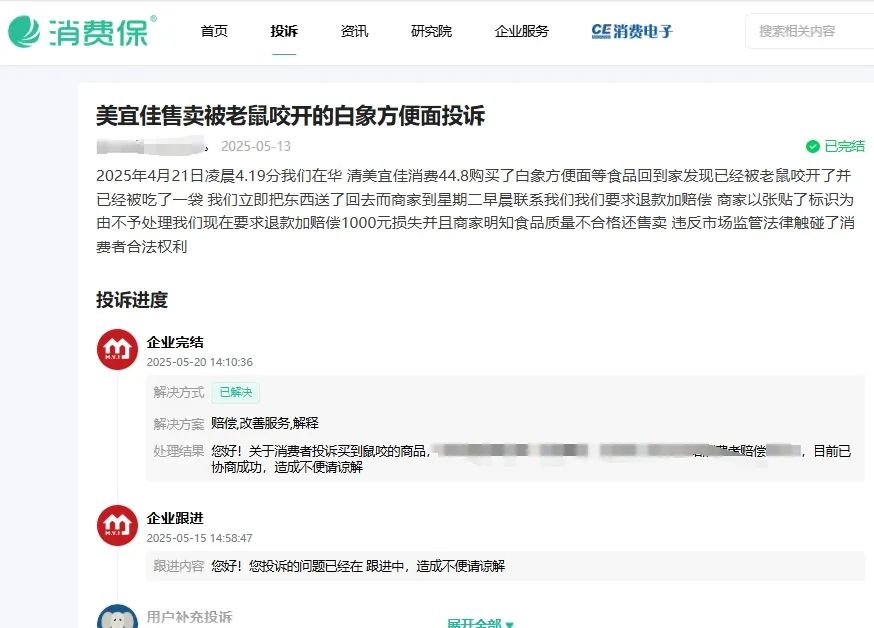This screenshot has width=874, height=628.
Task: Click the 用户补充投诉 entry title
Action: tap(190, 617)
